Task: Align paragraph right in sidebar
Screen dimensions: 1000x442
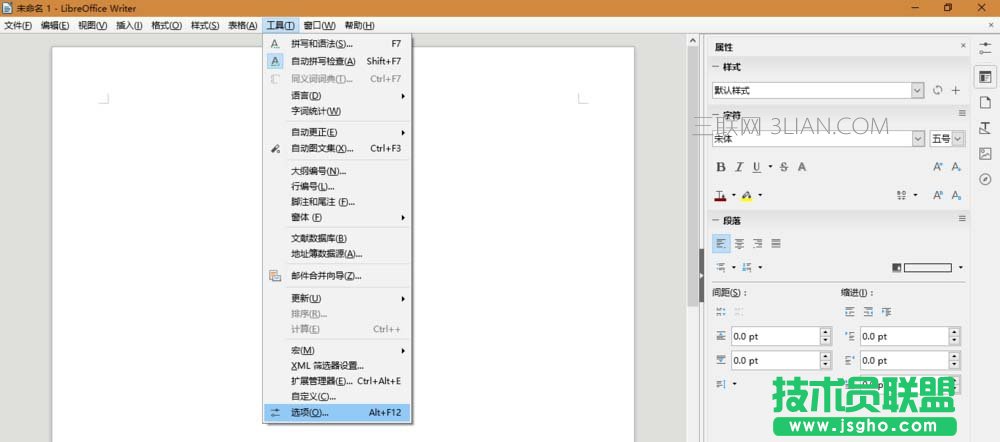Action: point(758,244)
